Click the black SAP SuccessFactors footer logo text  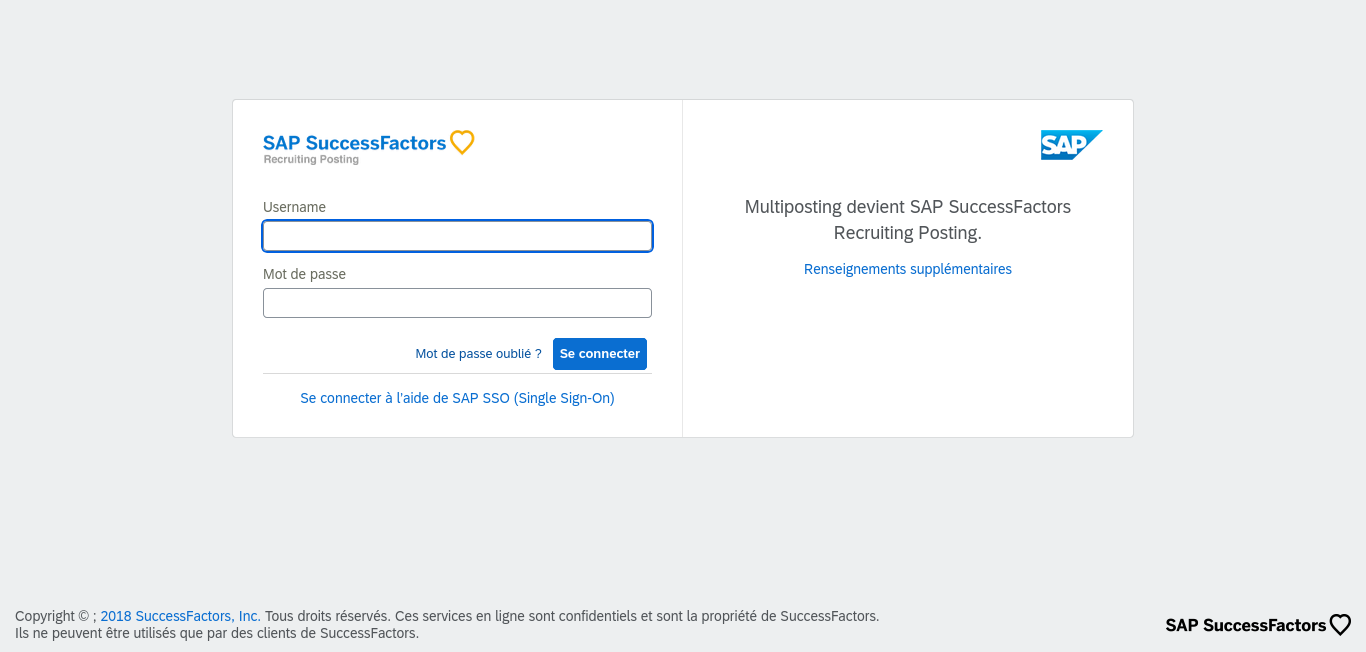coord(1246,626)
